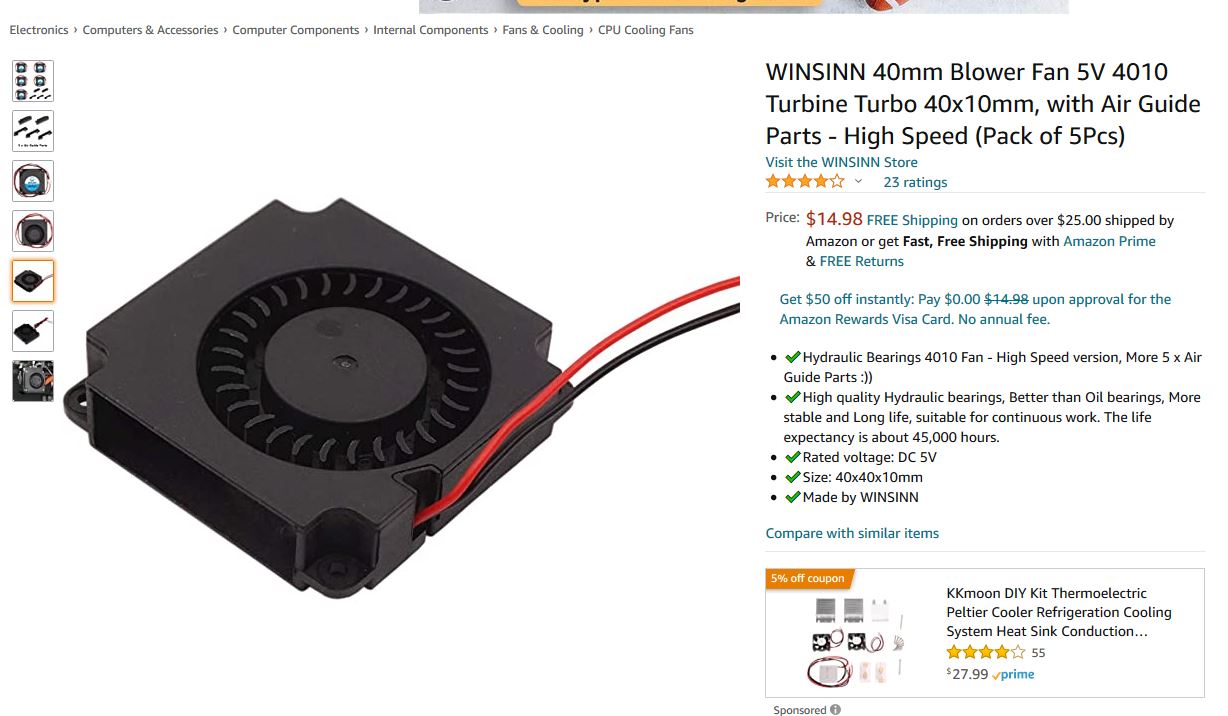Screen dimensions: 1228x716
Task: Click Compare with similar items
Action: coord(852,533)
